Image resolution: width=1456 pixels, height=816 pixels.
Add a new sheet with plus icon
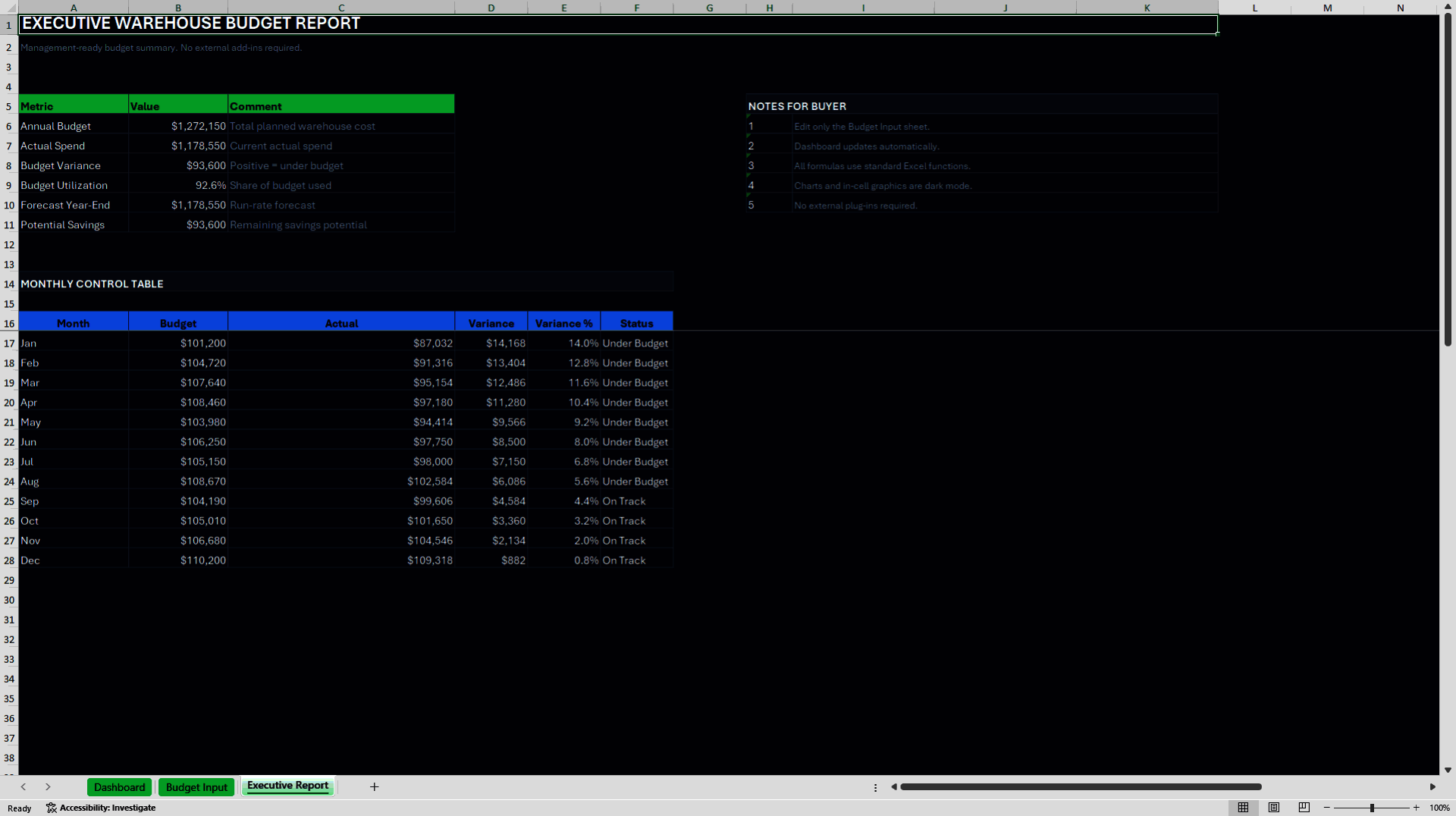[374, 787]
